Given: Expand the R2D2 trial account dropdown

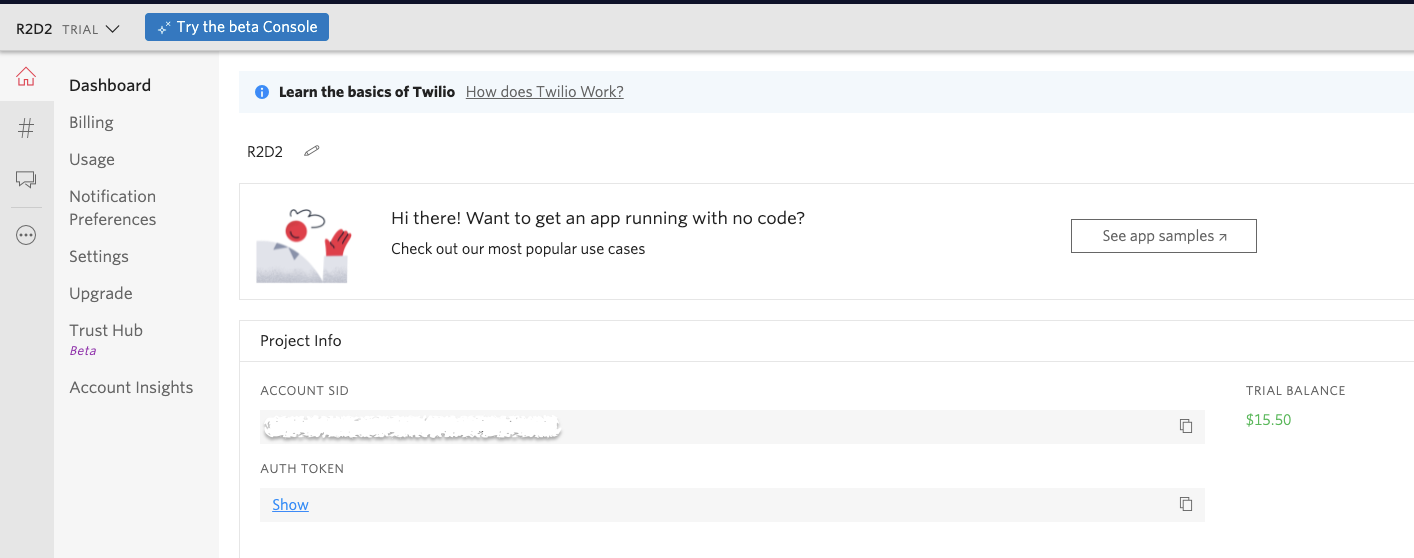Looking at the screenshot, I should 68,29.
